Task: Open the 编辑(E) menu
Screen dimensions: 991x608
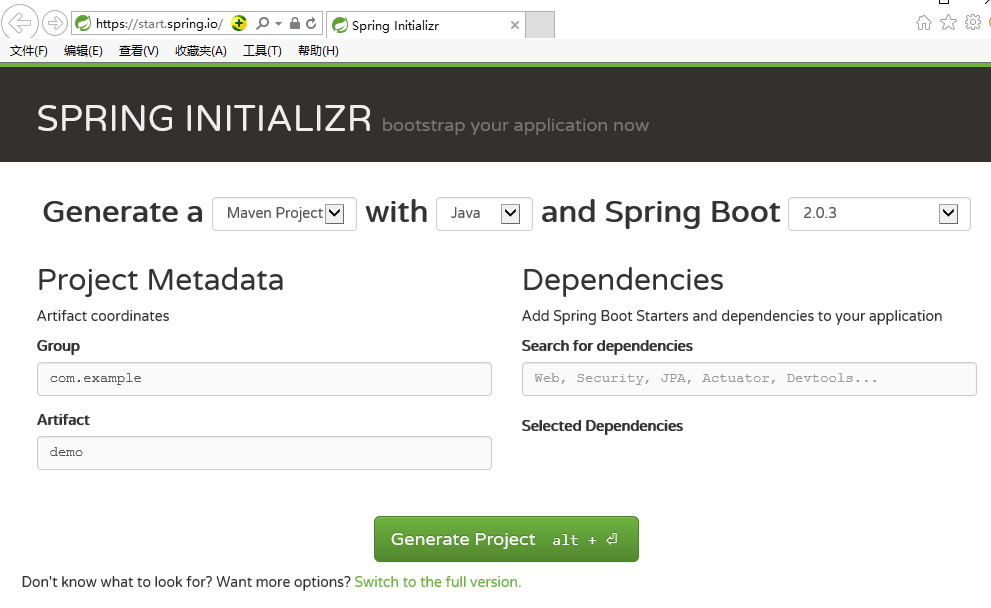Action: 83,51
